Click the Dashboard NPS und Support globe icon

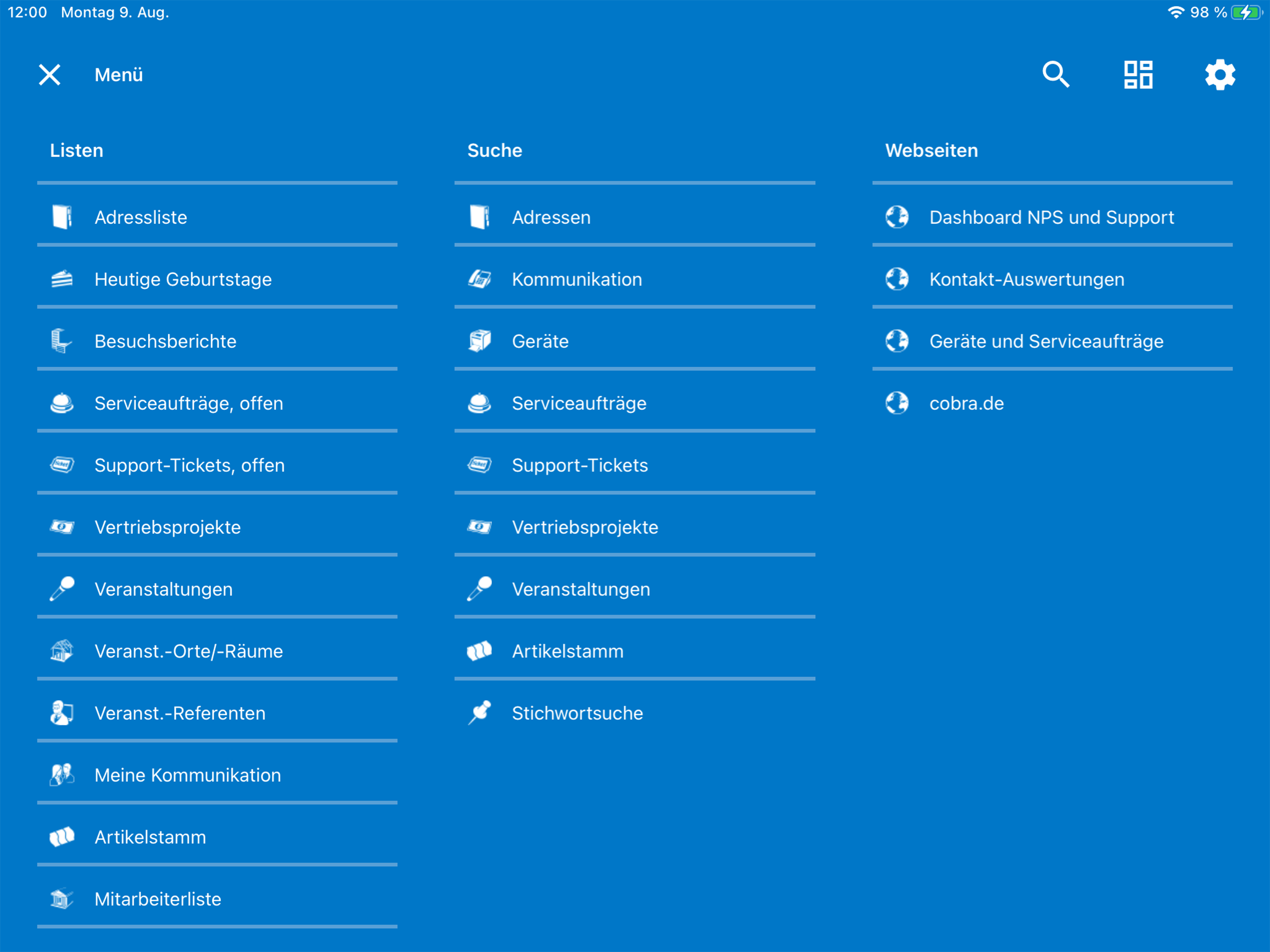(x=897, y=217)
